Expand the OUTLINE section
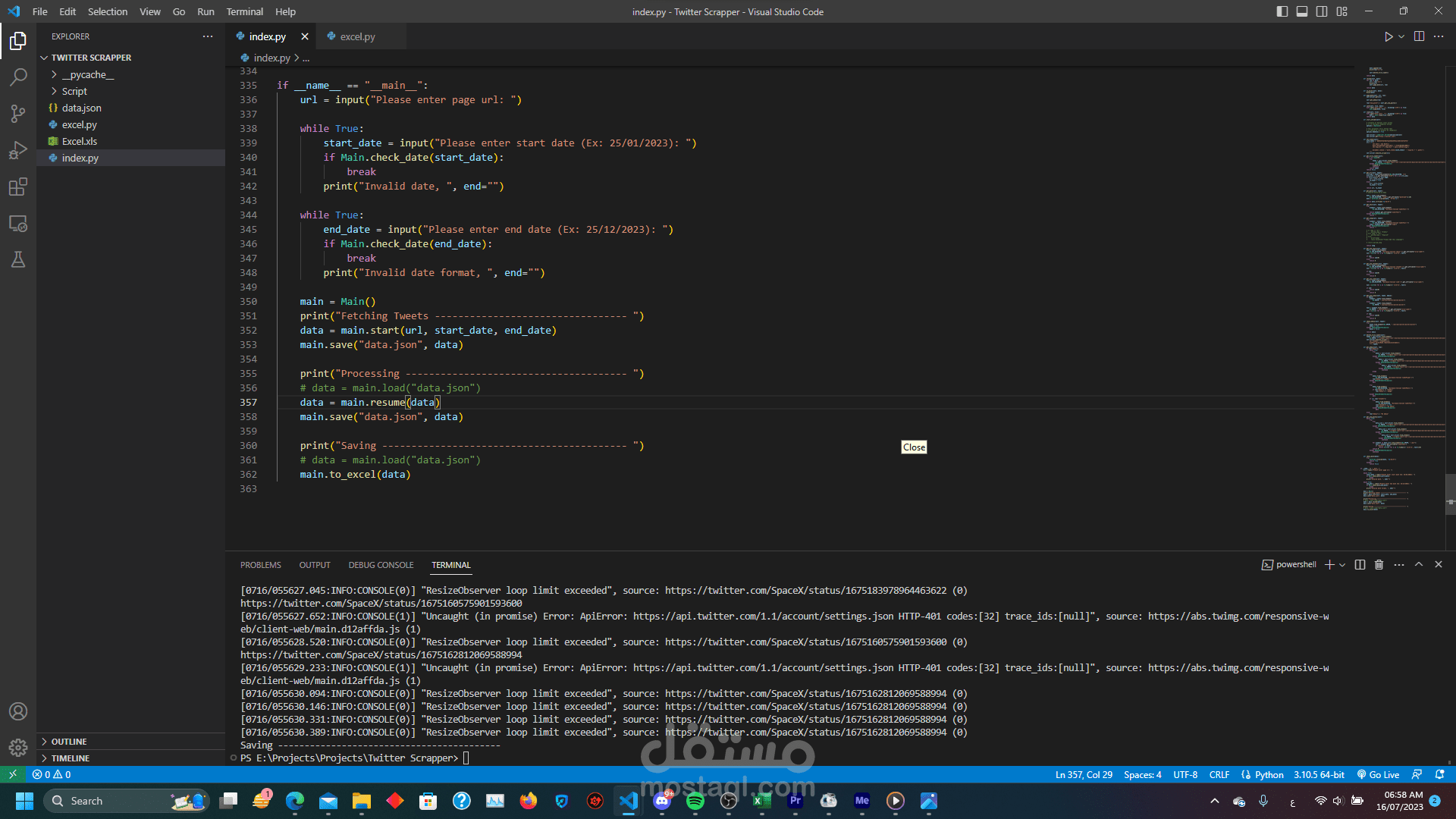The image size is (1456, 819). (69, 742)
